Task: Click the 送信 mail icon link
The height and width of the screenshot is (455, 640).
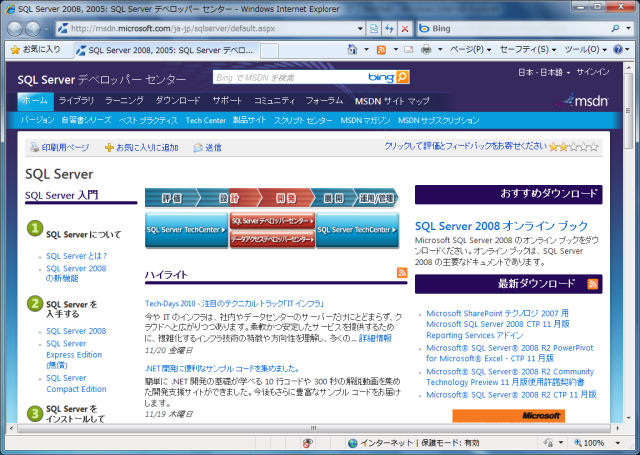Action: [x=207, y=147]
